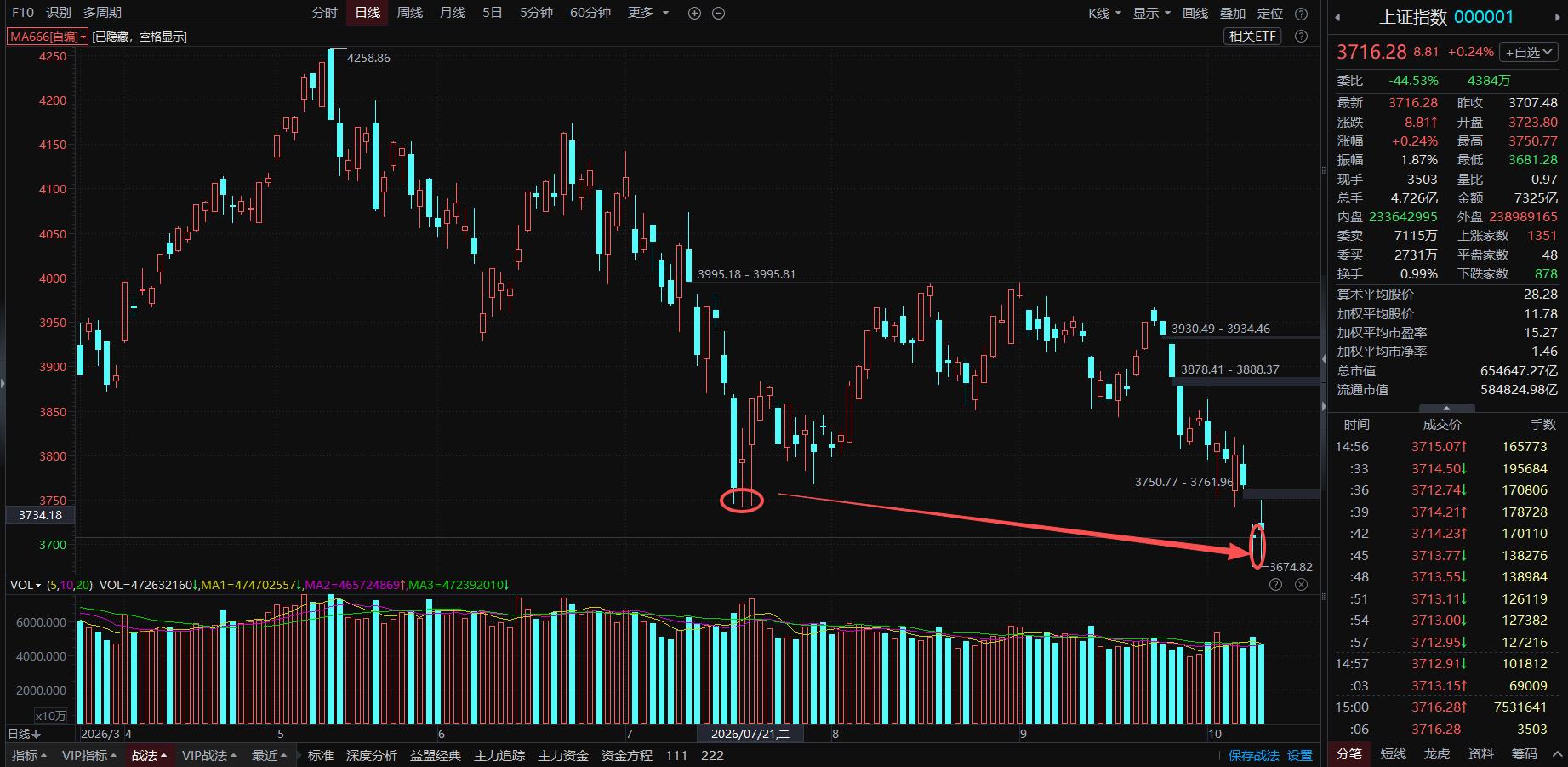The height and width of the screenshot is (767, 1568).
Task: Open help icon on VOL indicator panel
Action: coord(1275,585)
